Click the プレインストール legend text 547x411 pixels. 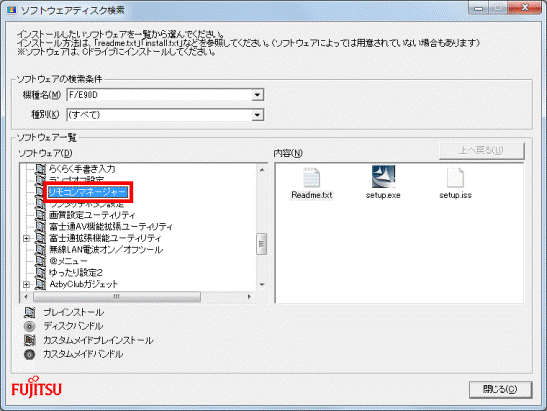[x=74, y=312]
